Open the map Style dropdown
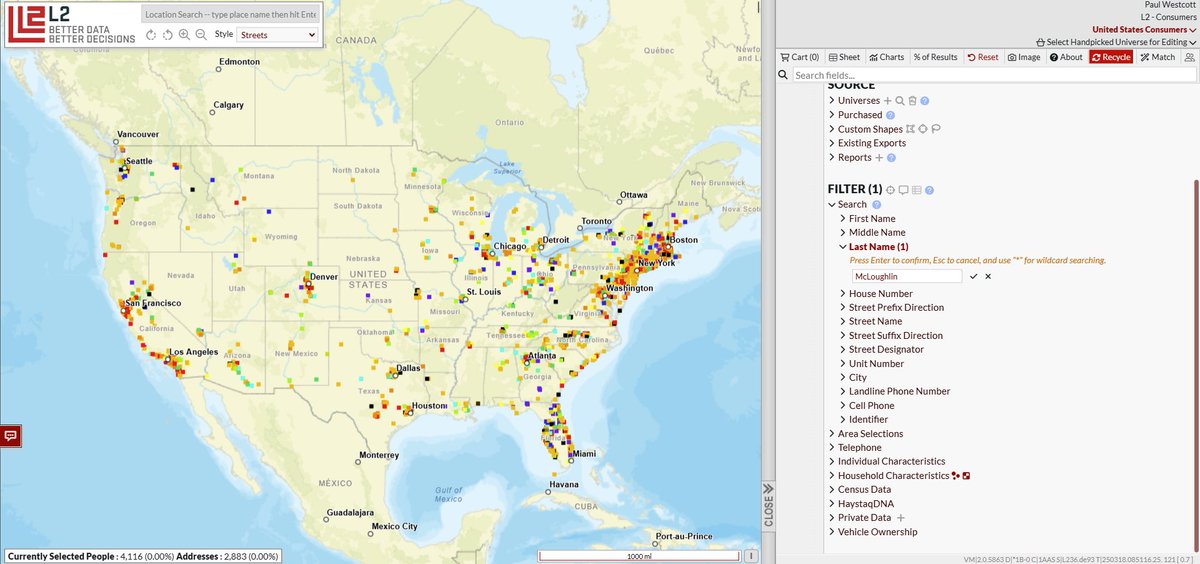The width and height of the screenshot is (1200, 564). pos(278,34)
